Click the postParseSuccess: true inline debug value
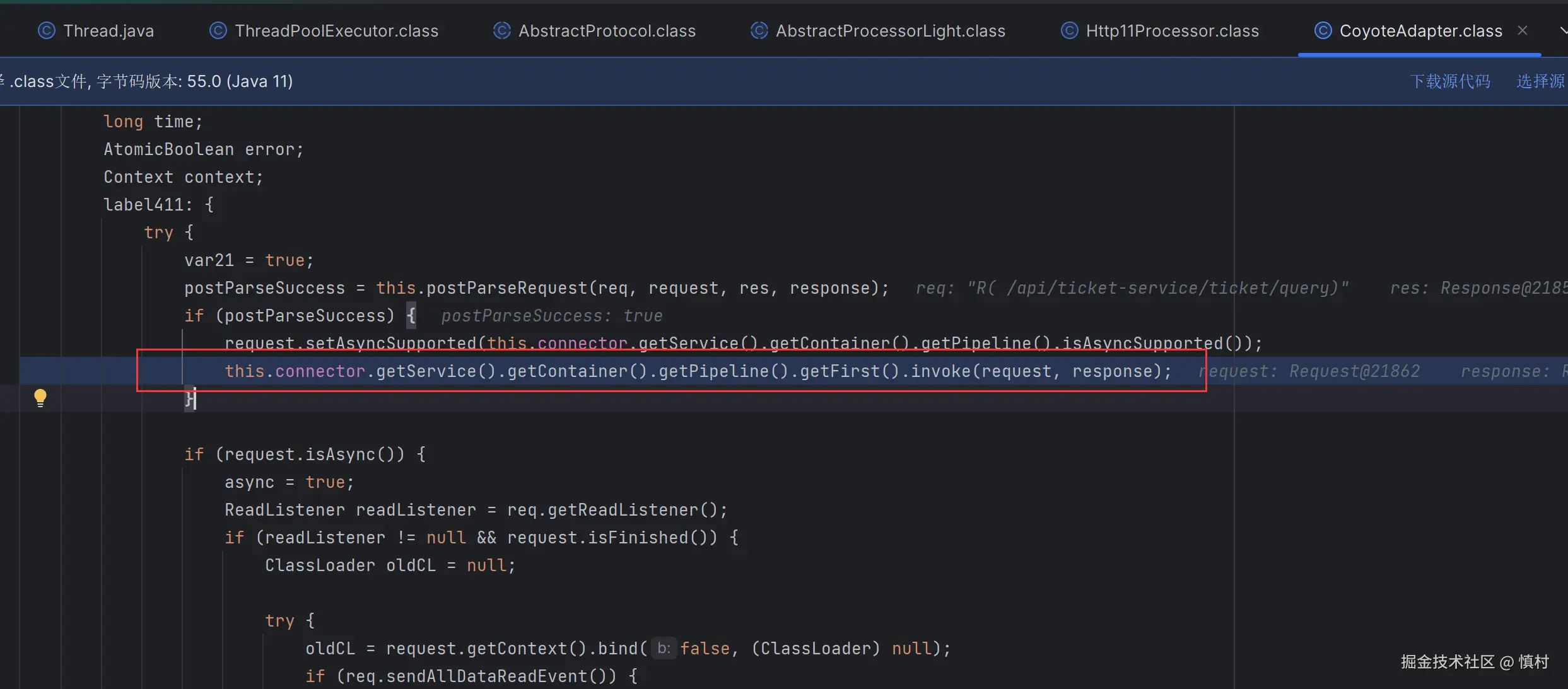The height and width of the screenshot is (689, 1568). tap(551, 316)
